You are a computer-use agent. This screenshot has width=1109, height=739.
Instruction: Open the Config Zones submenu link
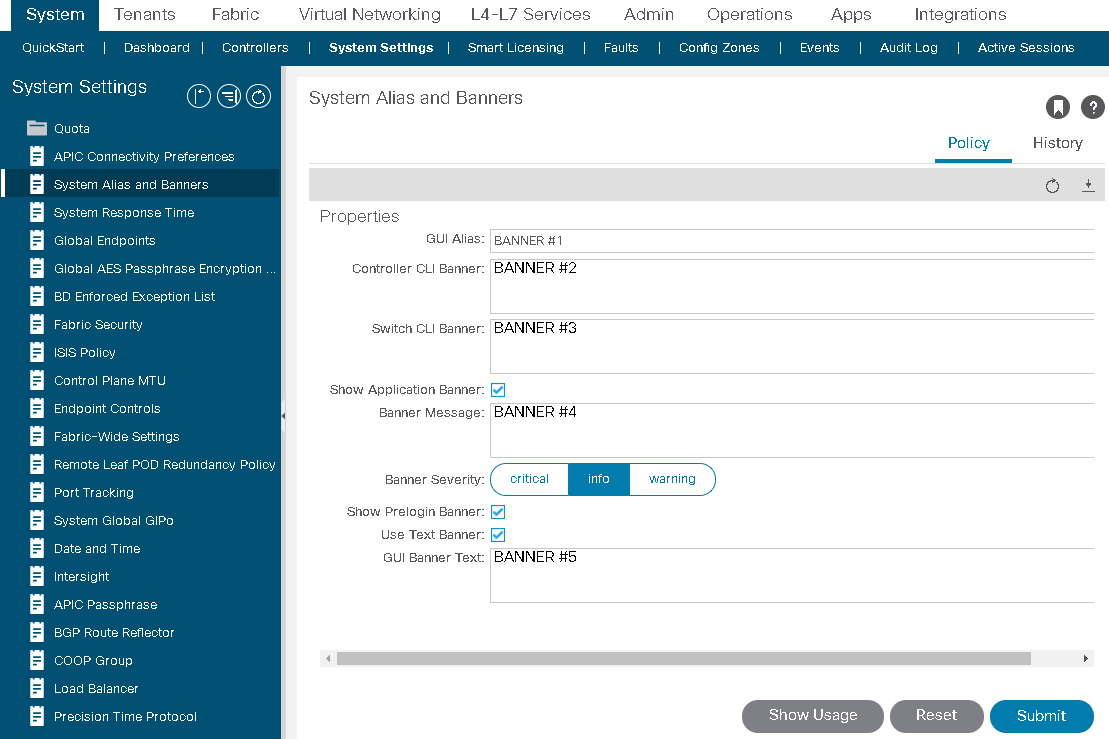719,47
